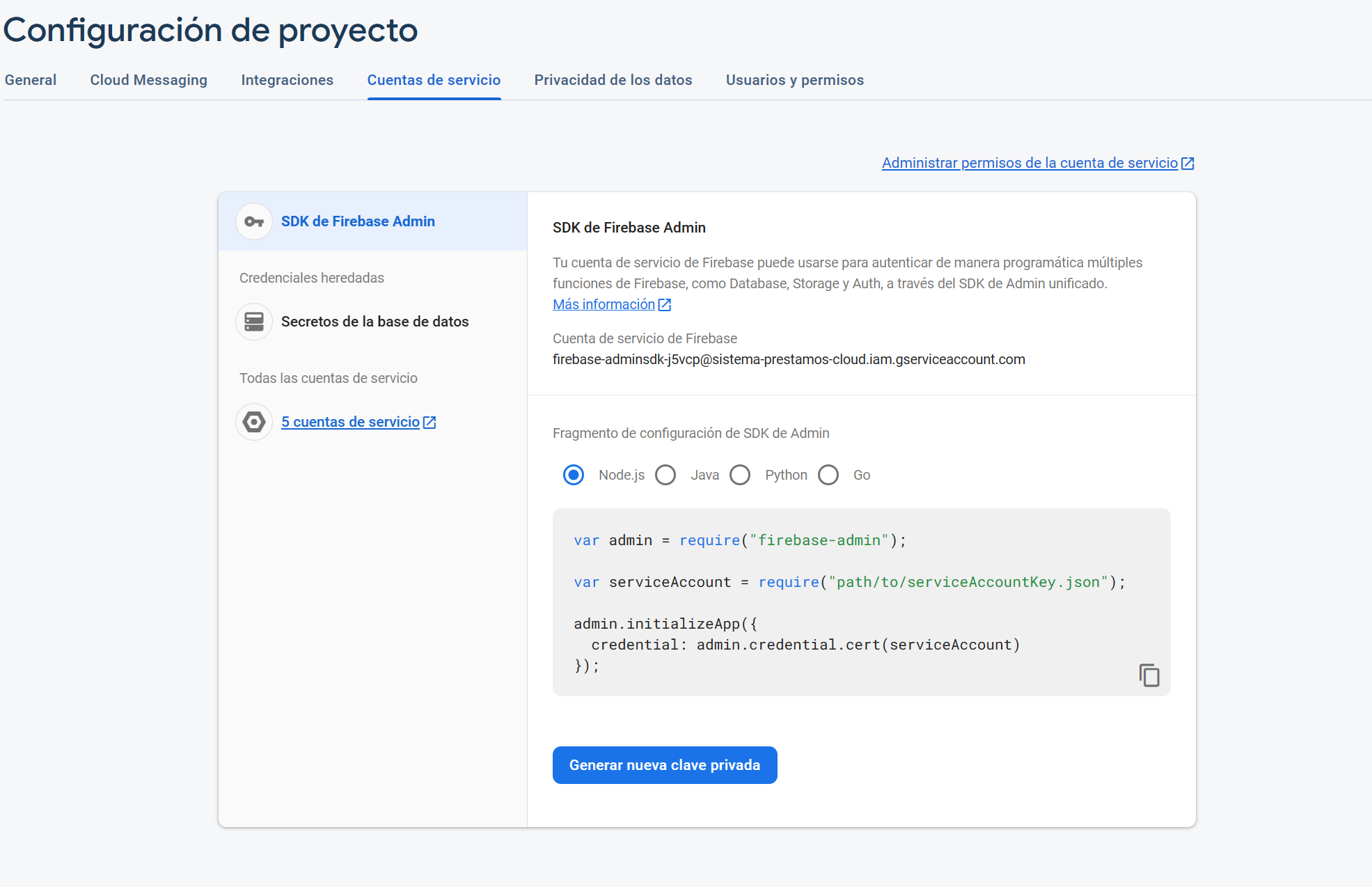
Task: Copy the Admin SDK code snippet
Action: (1149, 675)
